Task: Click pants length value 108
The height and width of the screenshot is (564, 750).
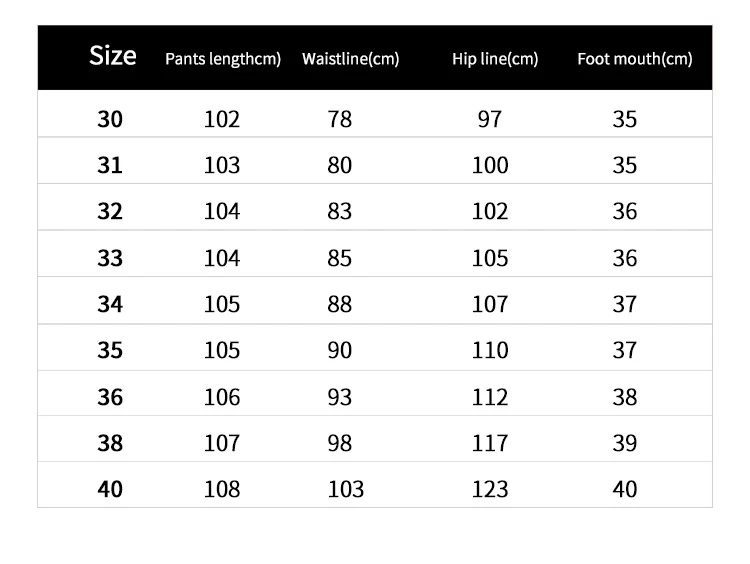Action: [x=222, y=489]
